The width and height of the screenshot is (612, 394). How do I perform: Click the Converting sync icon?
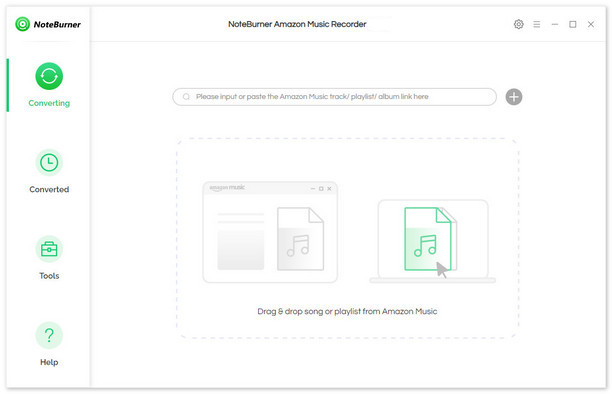pos(49,76)
